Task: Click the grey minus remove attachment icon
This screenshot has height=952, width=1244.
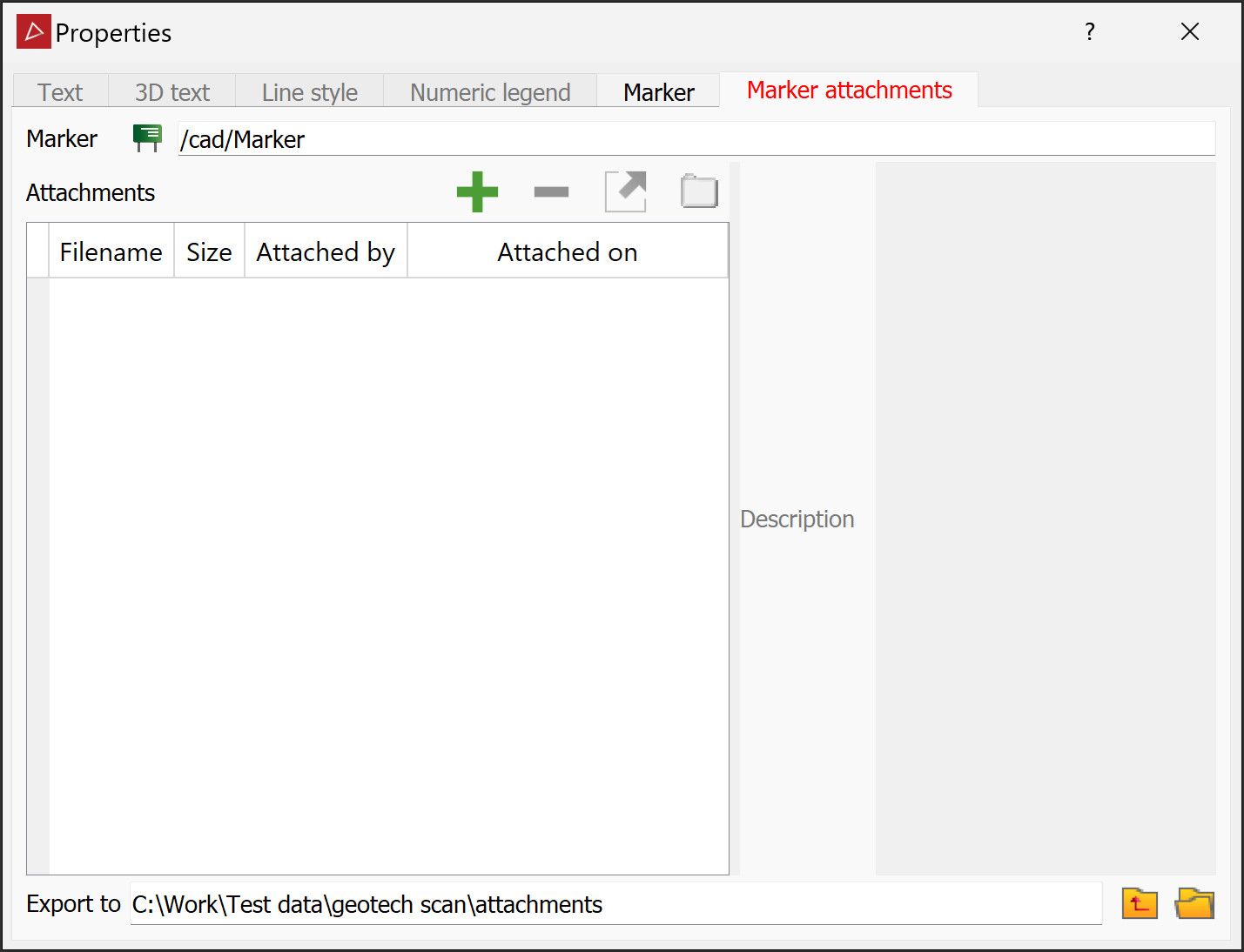Action: click(551, 191)
